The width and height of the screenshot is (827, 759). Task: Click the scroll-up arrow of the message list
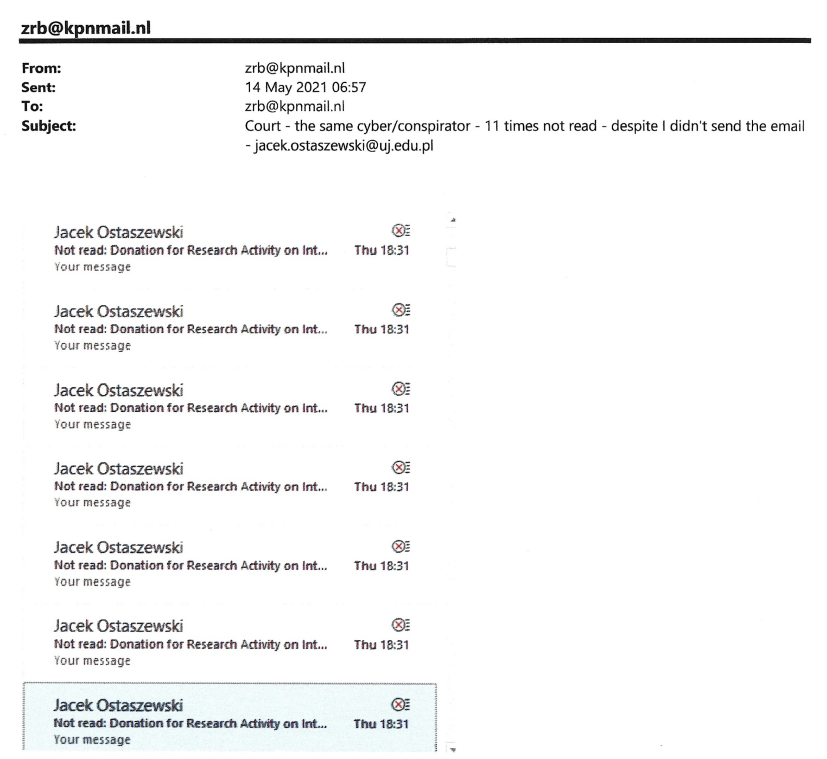coord(453,219)
